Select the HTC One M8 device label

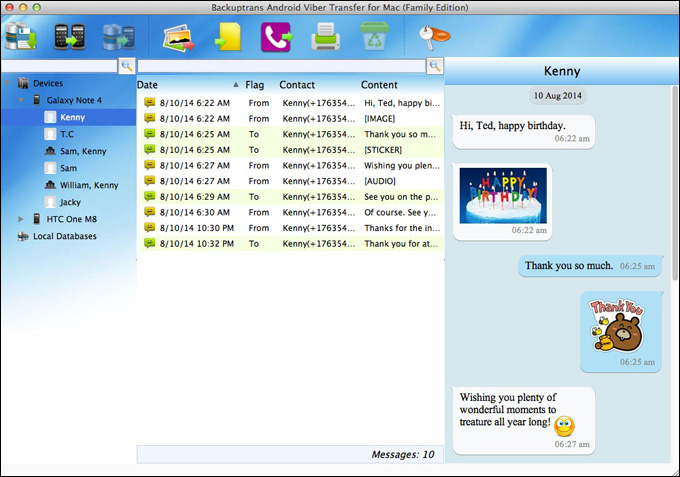[x=72, y=219]
